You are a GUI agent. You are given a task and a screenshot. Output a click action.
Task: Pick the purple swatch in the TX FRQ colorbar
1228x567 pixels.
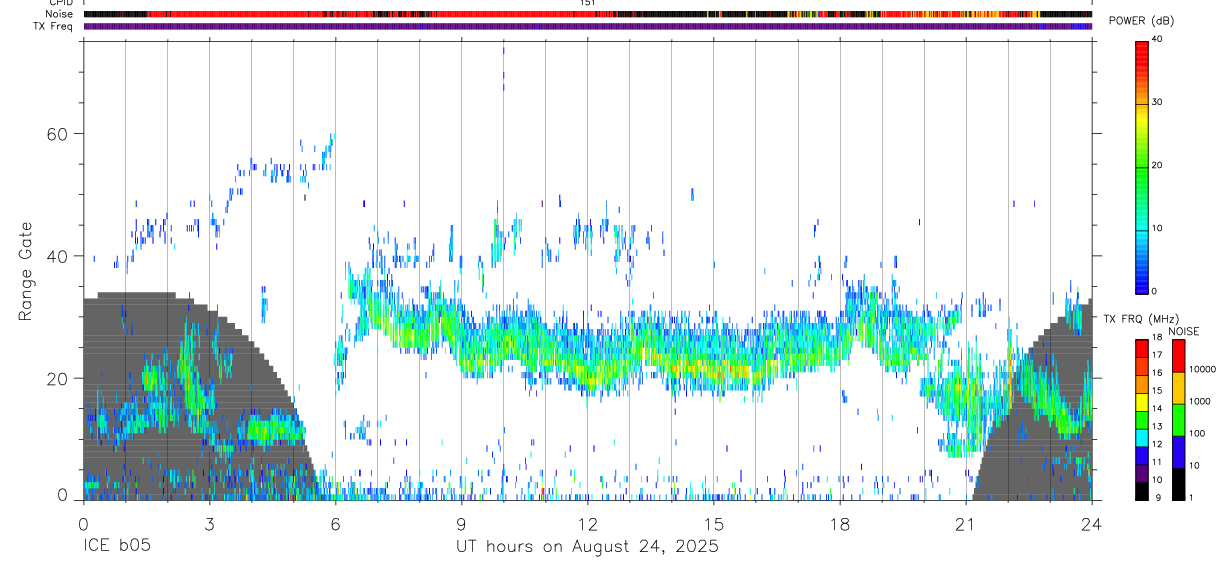coord(1141,473)
